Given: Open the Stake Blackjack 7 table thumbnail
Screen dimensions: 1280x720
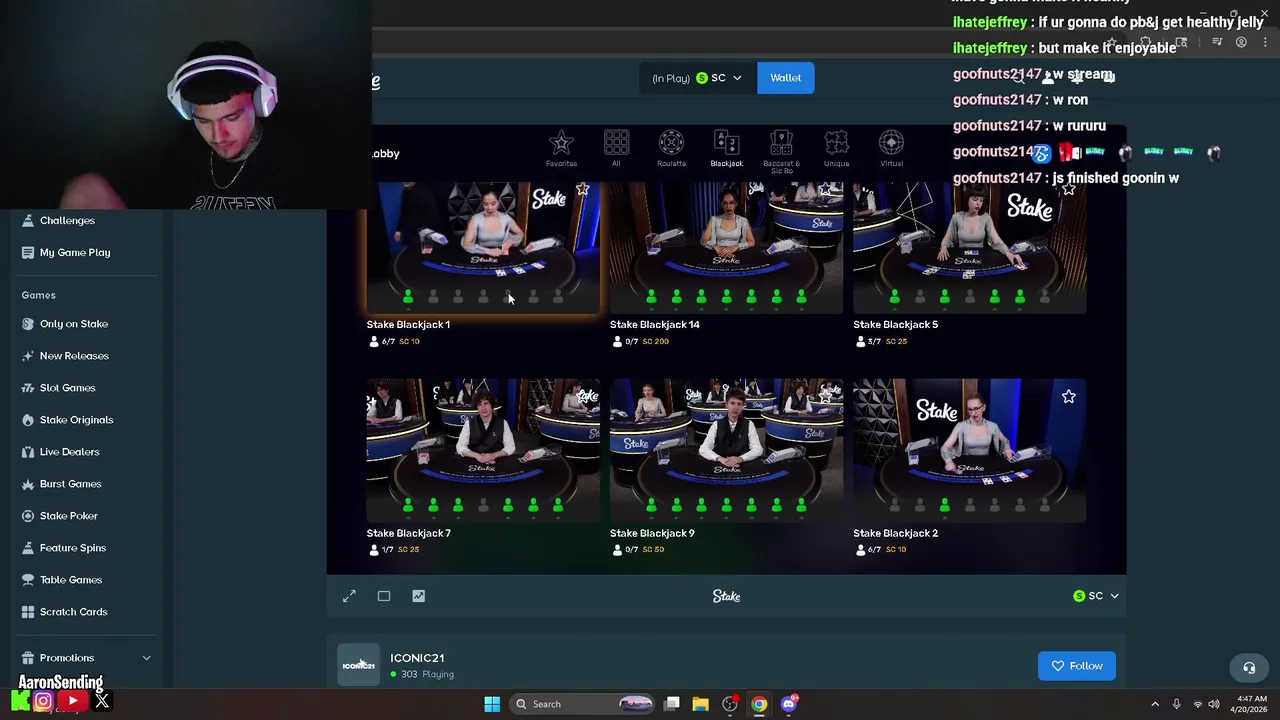Looking at the screenshot, I should click(x=483, y=450).
